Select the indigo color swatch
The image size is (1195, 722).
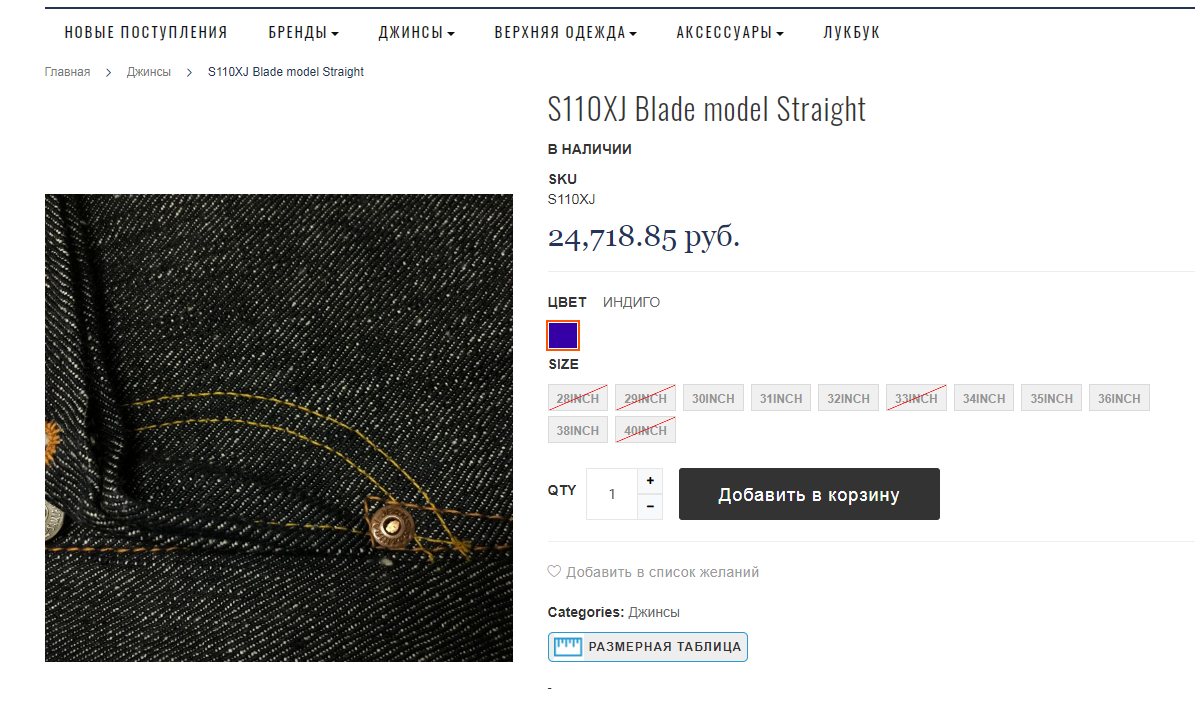[x=563, y=335]
